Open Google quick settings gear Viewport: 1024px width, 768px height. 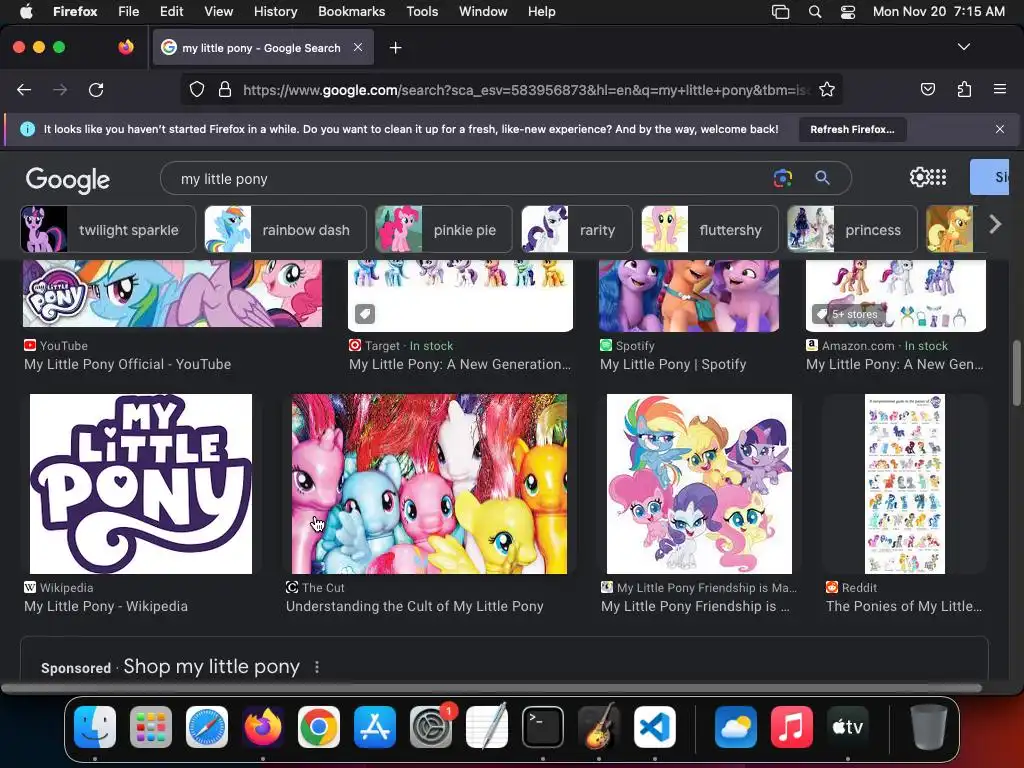[919, 177]
